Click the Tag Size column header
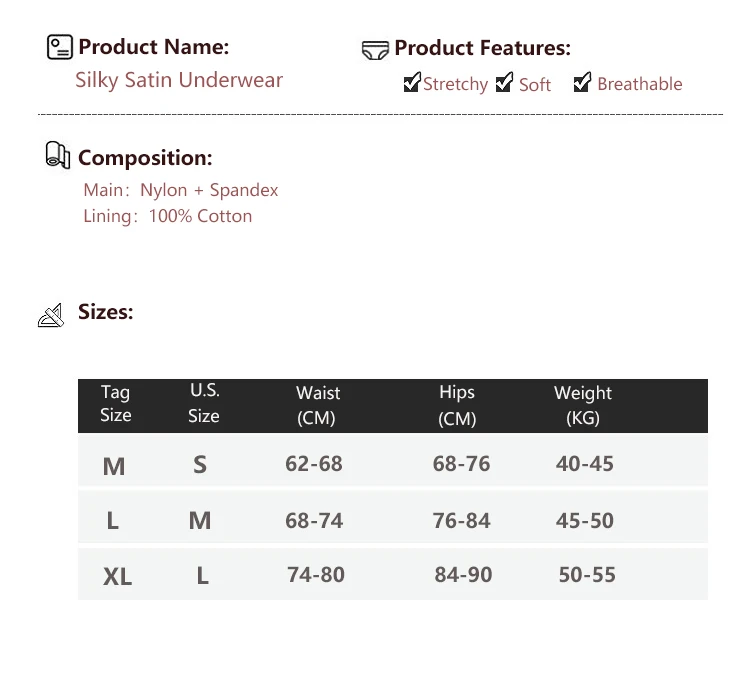 115,404
